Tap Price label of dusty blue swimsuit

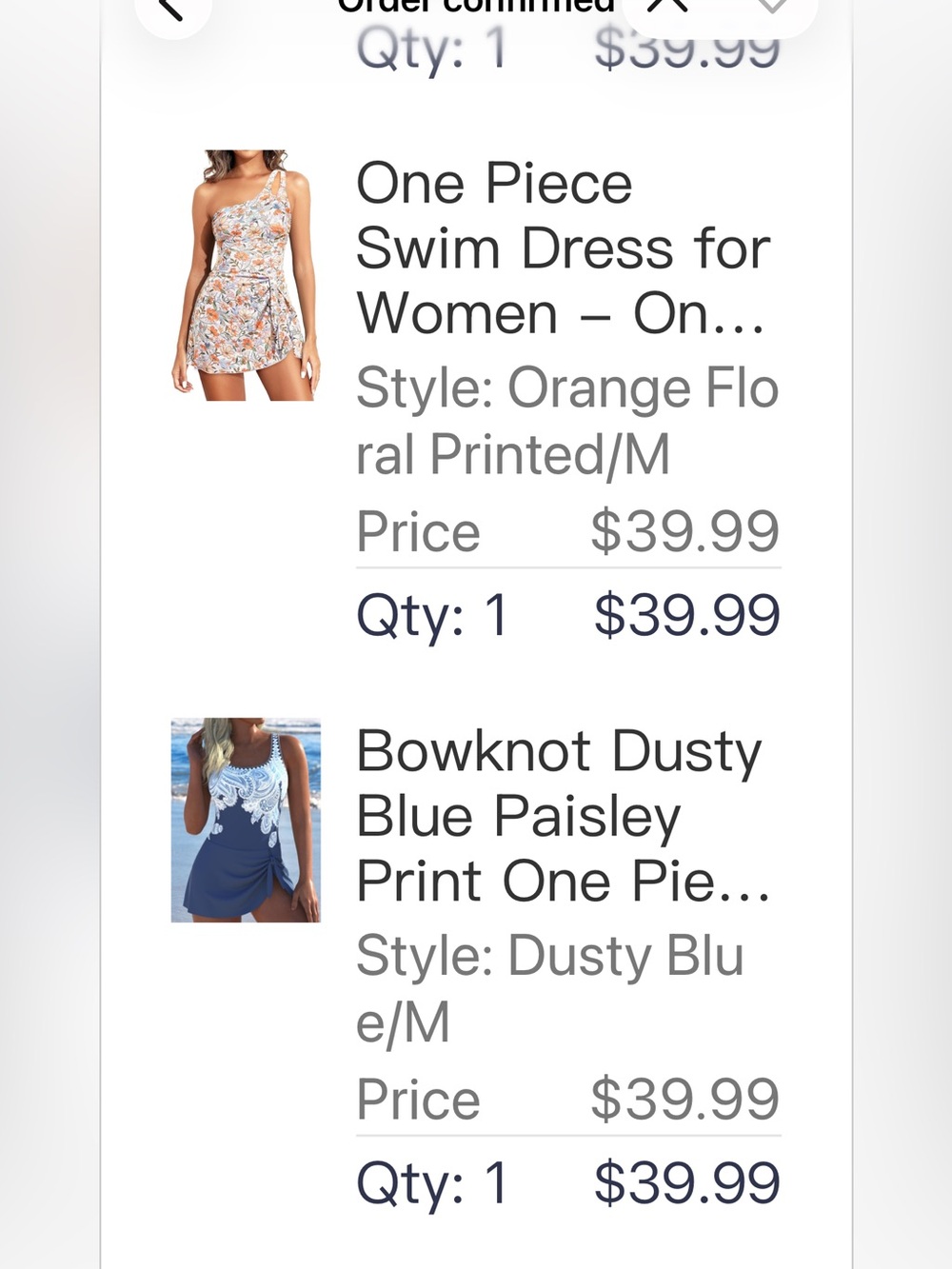[x=418, y=1100]
